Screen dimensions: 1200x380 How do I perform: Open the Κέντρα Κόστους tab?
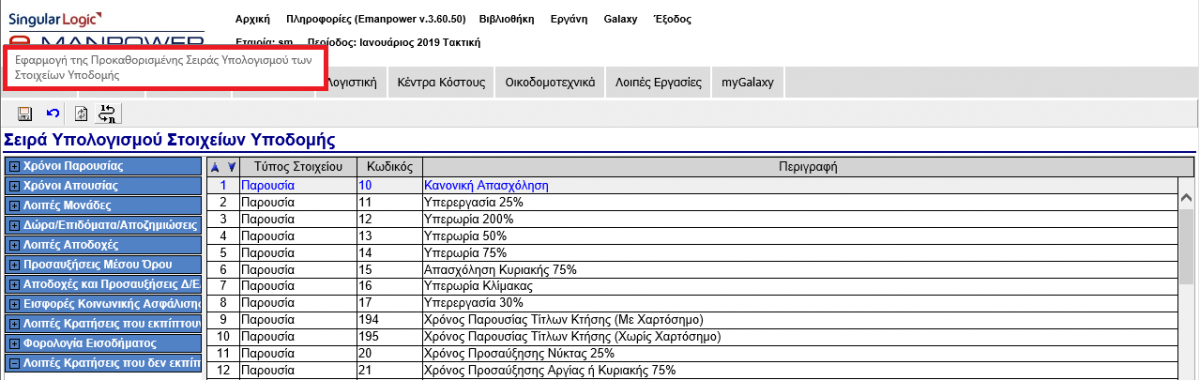(440, 83)
